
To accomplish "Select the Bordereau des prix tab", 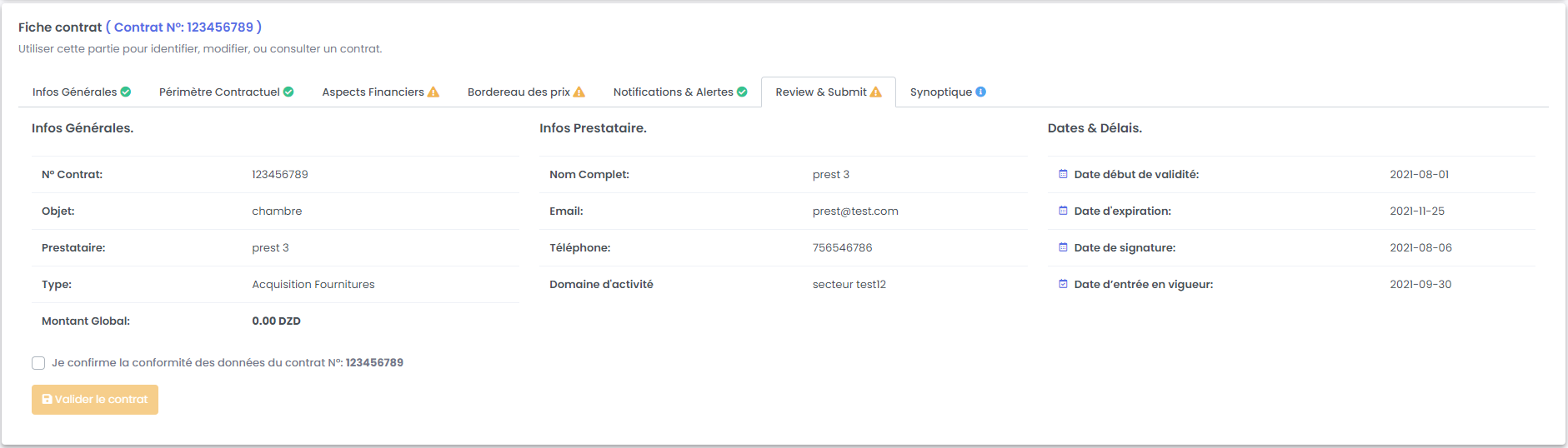I will pyautogui.click(x=518, y=92).
